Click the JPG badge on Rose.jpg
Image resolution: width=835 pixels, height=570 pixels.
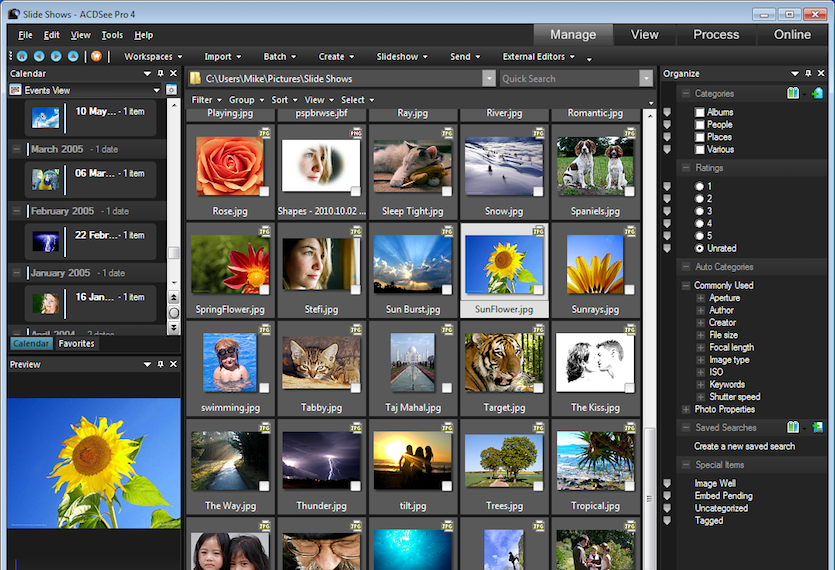(x=264, y=133)
